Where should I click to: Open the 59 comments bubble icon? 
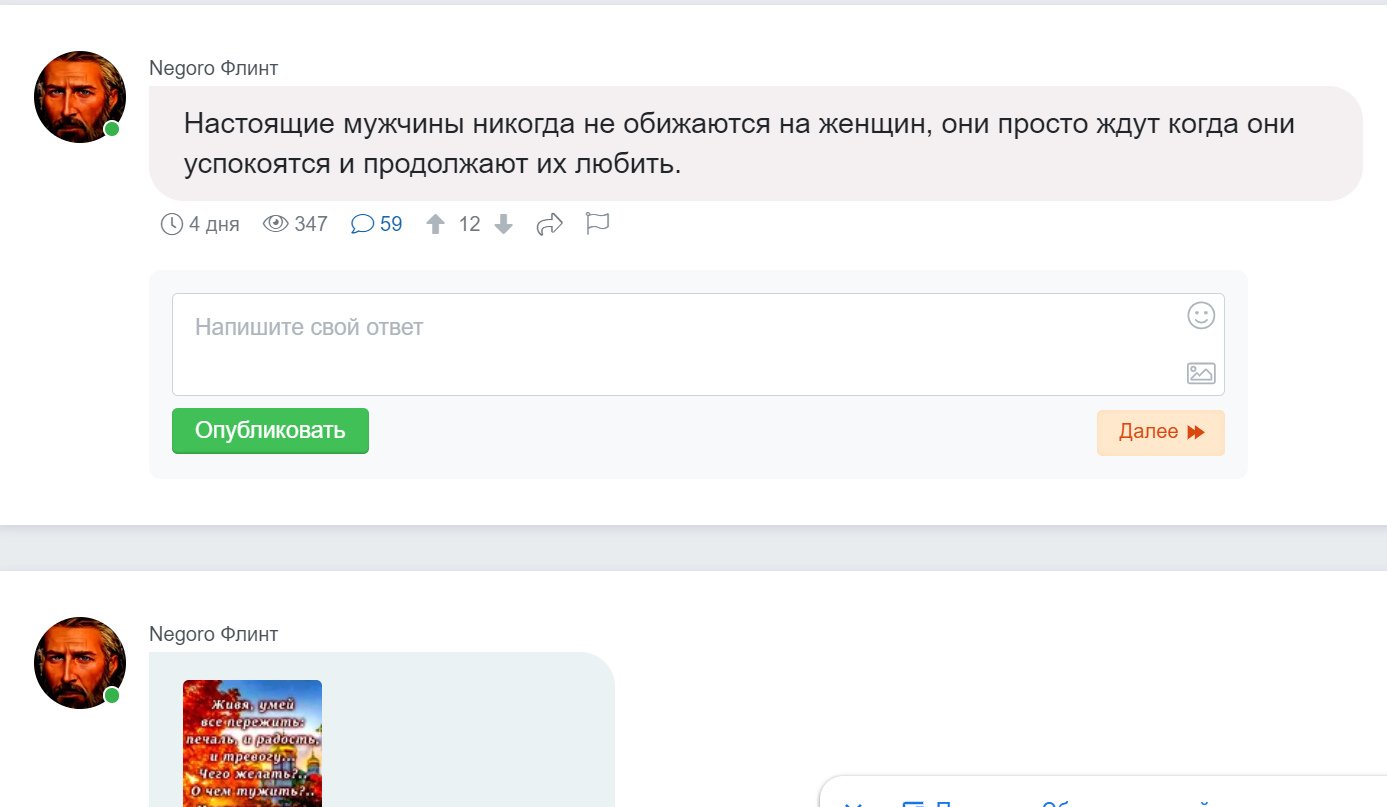(362, 224)
